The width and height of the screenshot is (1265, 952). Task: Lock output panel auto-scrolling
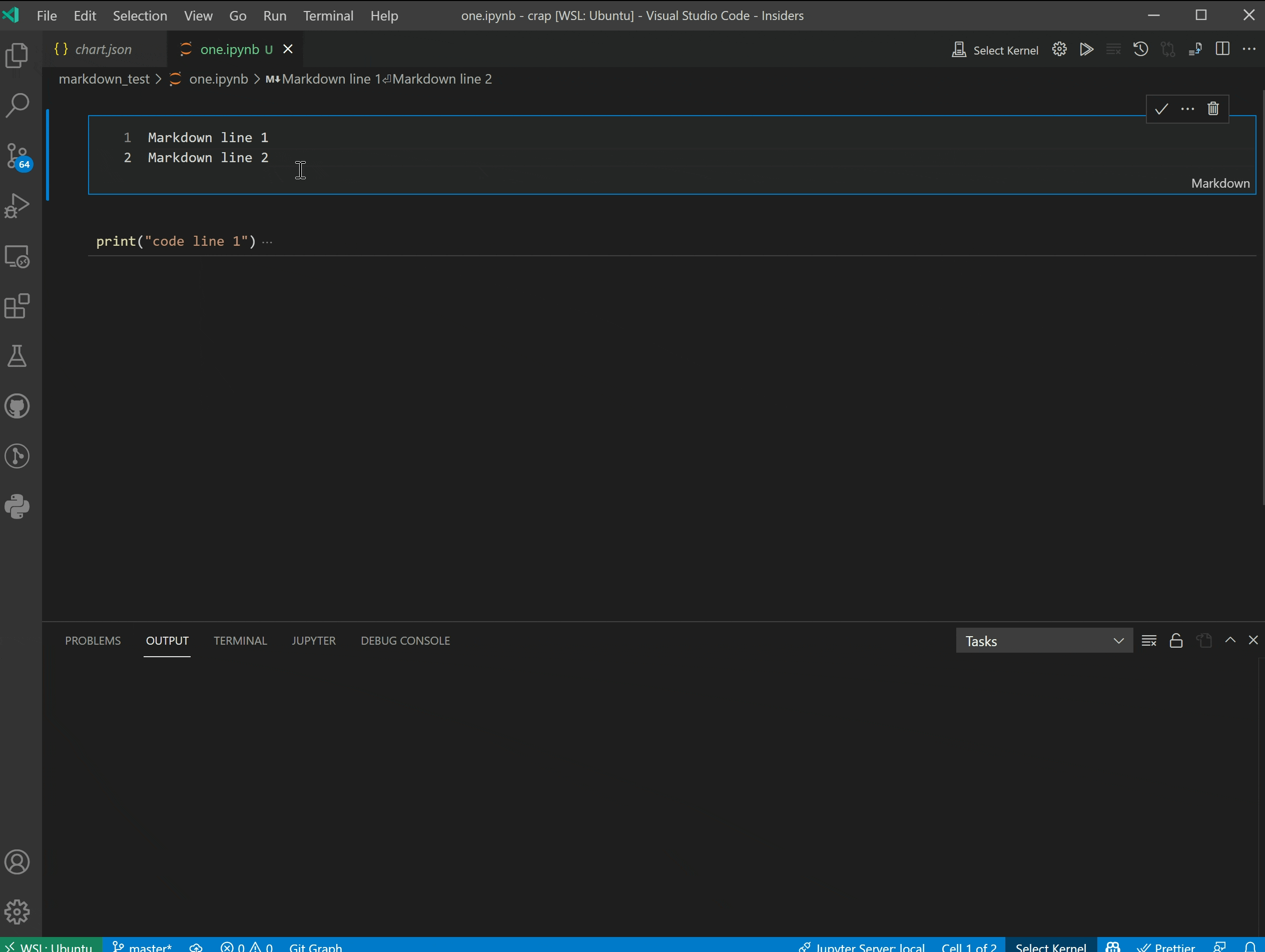(x=1176, y=641)
